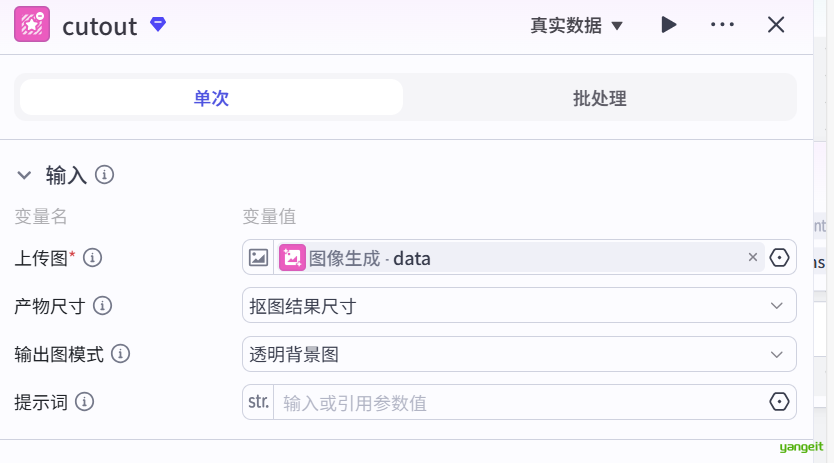Click hexagon variable icon in 提示词 field
834x463 pixels.
pyautogui.click(x=778, y=402)
